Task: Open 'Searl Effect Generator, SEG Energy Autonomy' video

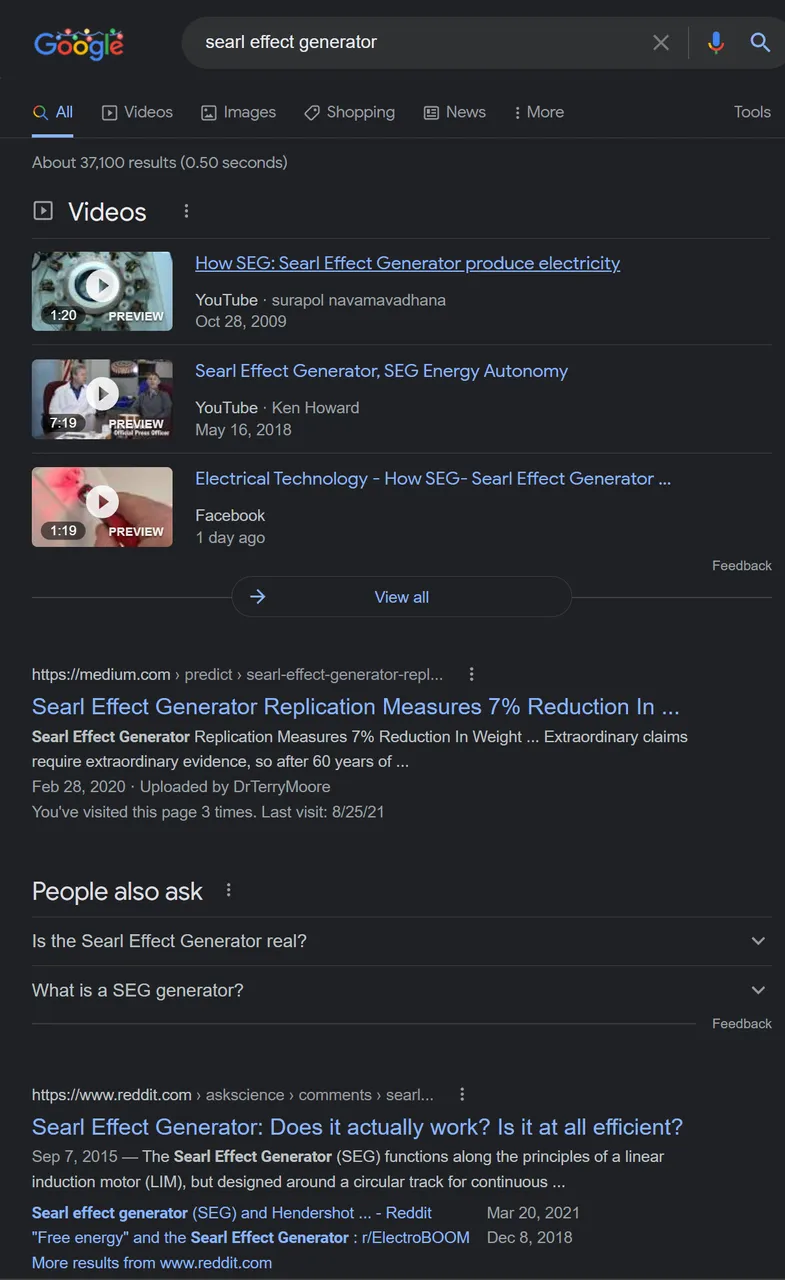Action: click(381, 371)
